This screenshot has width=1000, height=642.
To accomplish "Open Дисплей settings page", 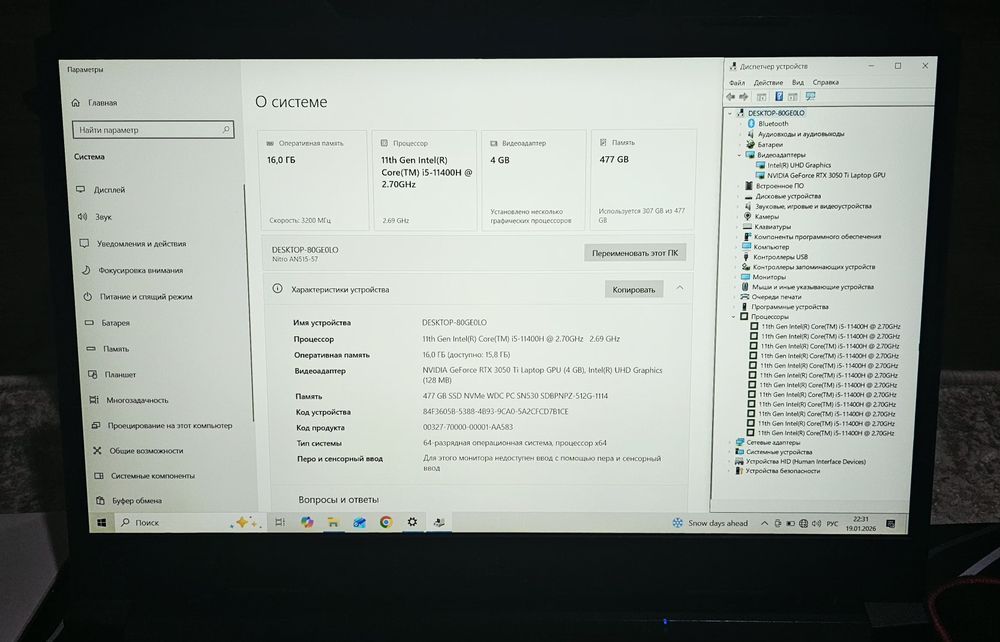I will pyautogui.click(x=101, y=190).
